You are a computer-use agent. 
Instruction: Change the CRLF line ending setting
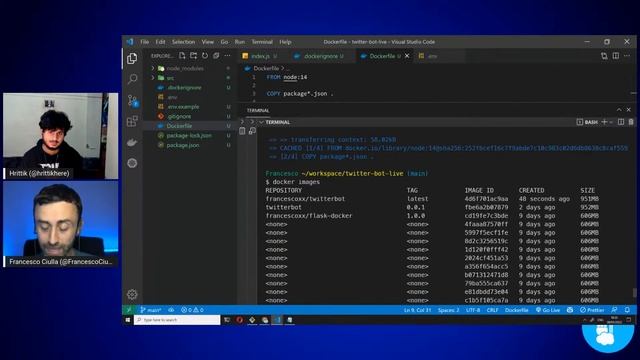(492, 310)
